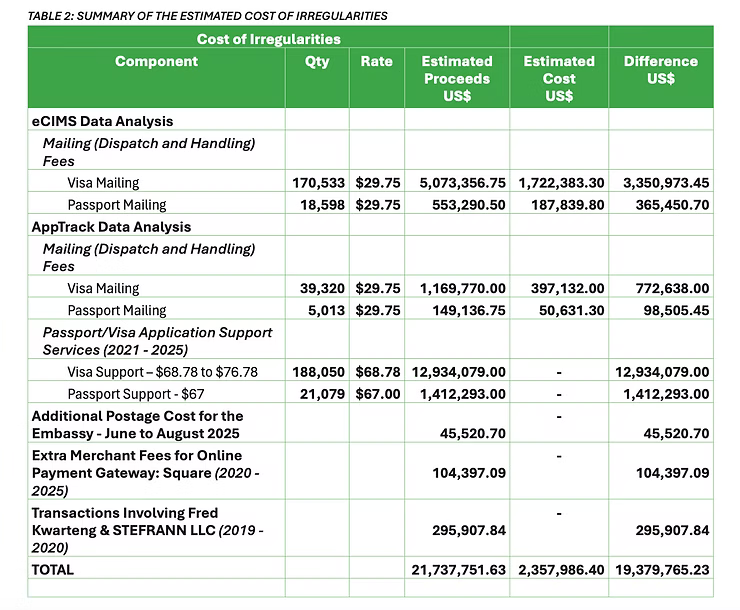The image size is (740, 610).
Task: Click the rate value $67.00
Action: point(378,394)
